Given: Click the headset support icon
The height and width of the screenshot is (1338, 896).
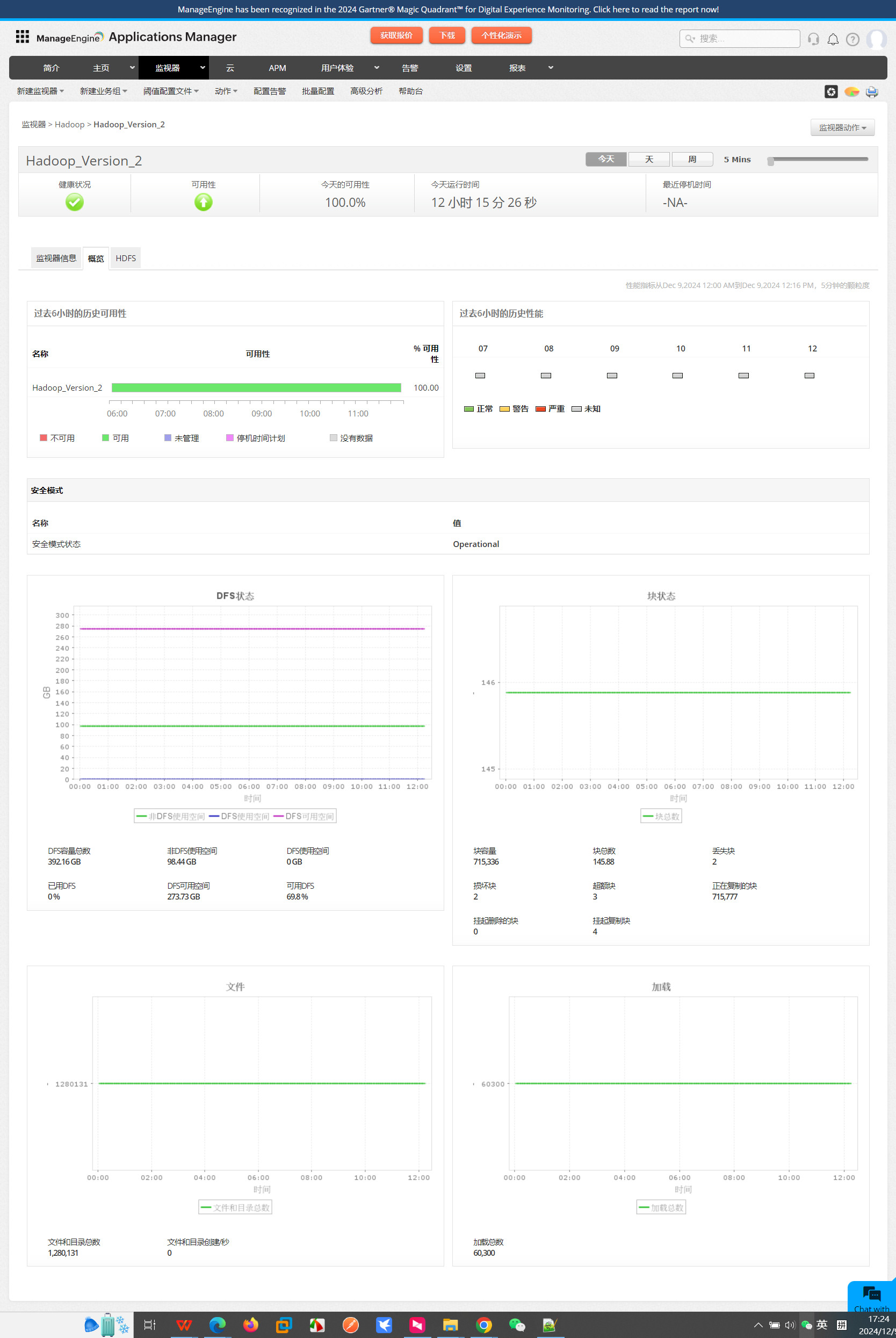Looking at the screenshot, I should coord(813,39).
